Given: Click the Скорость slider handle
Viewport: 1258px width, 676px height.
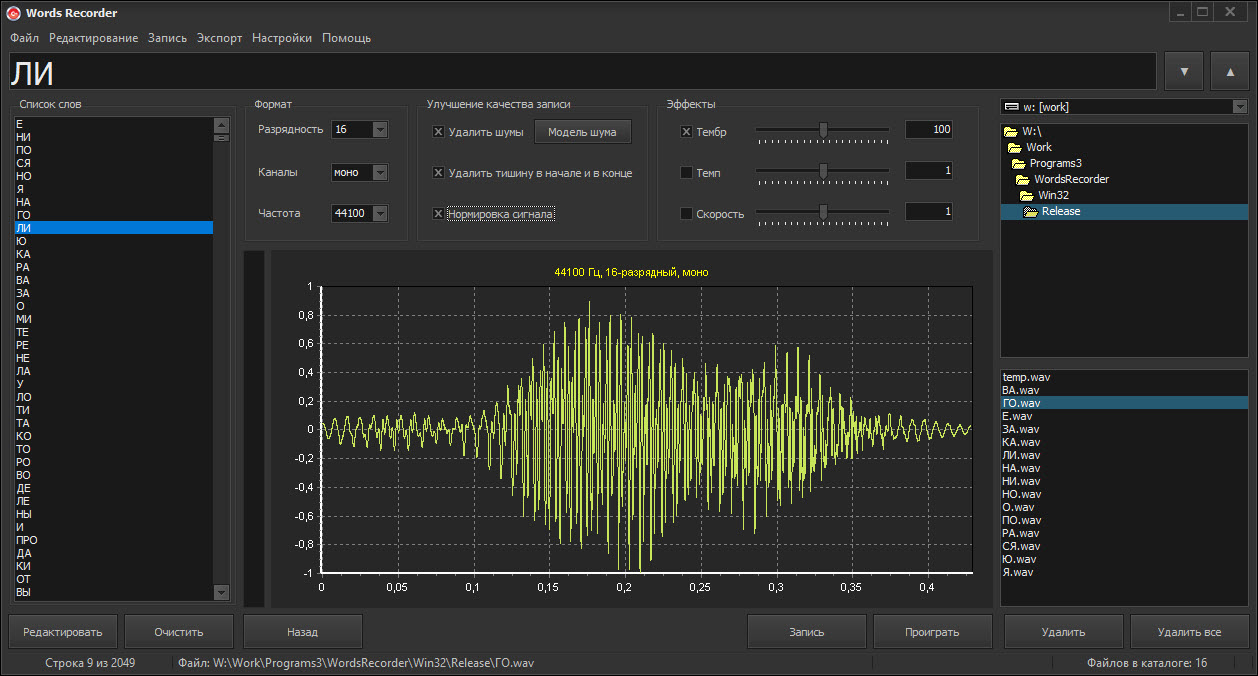Looking at the screenshot, I should (823, 212).
